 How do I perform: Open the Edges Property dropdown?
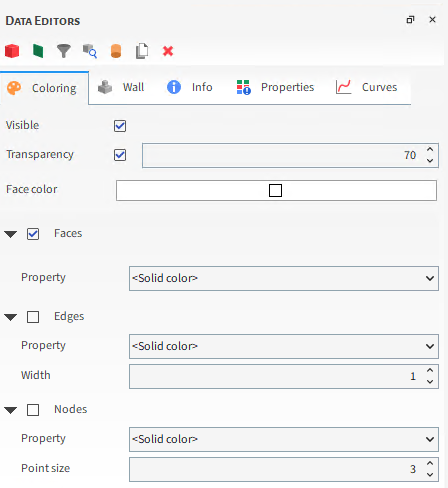pos(284,346)
